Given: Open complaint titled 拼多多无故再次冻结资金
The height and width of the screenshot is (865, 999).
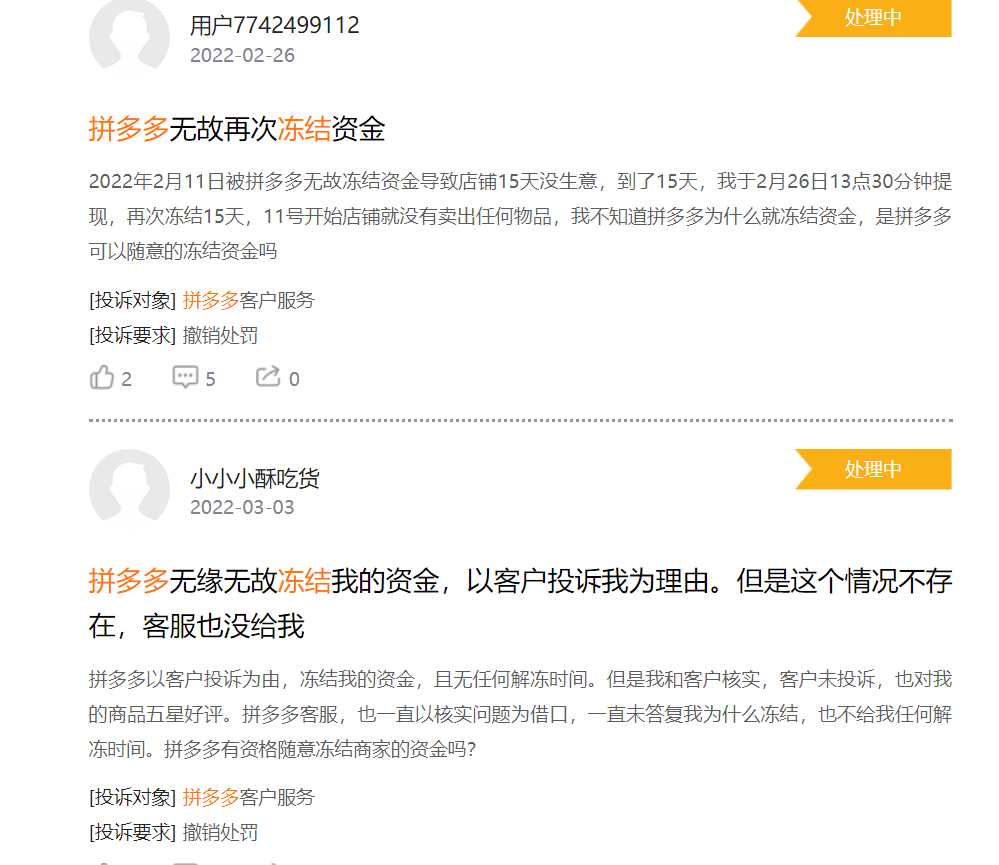Looking at the screenshot, I should point(237,129).
